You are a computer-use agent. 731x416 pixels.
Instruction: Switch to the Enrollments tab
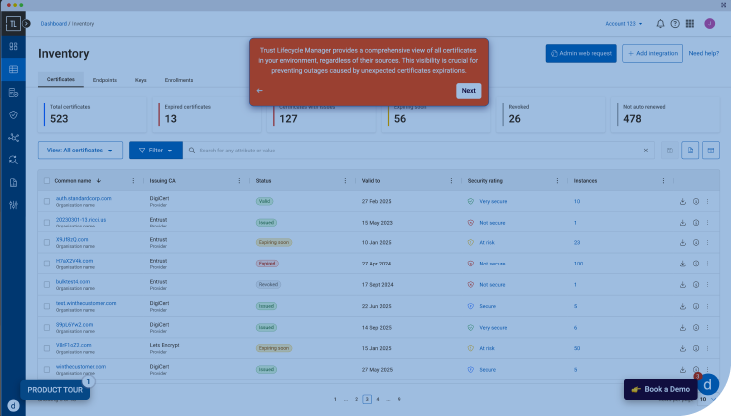click(x=178, y=79)
